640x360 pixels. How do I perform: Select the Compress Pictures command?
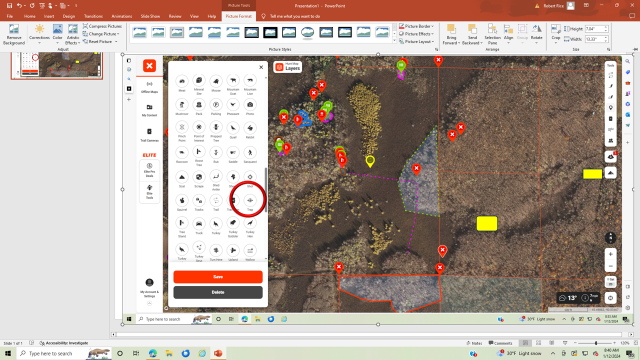pos(102,26)
